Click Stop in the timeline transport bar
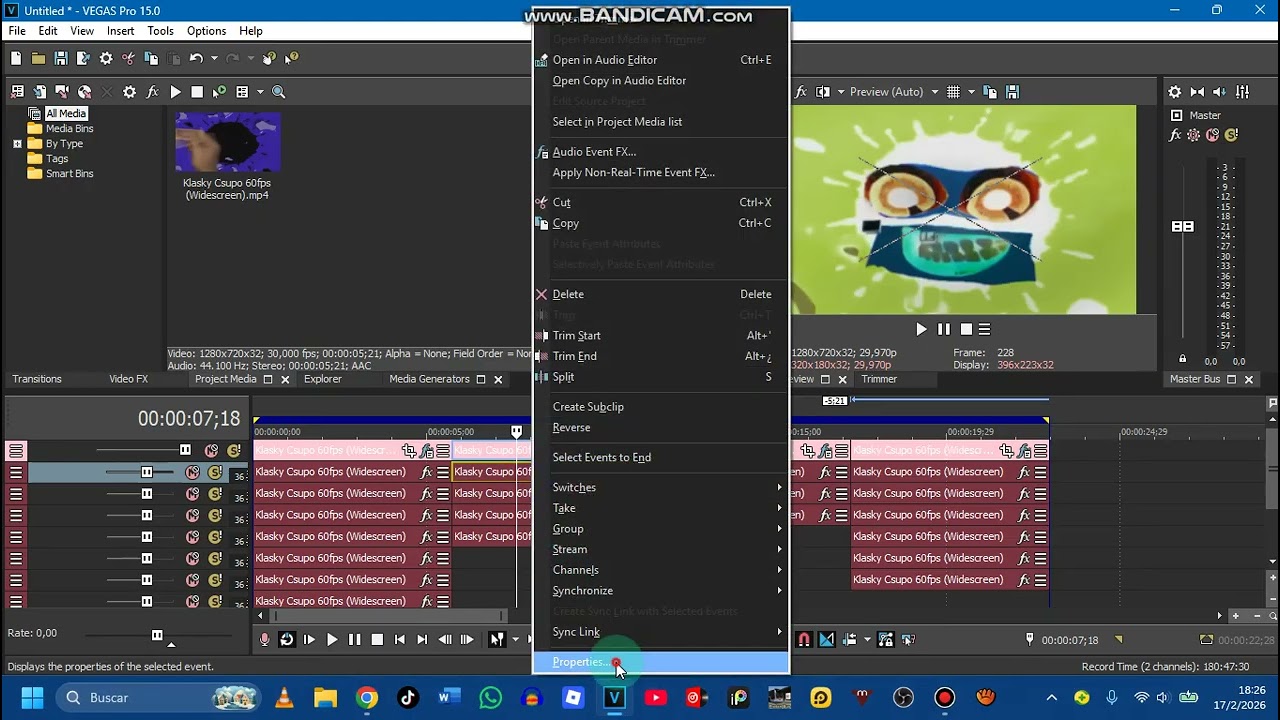This screenshot has width=1280, height=720. (377, 640)
